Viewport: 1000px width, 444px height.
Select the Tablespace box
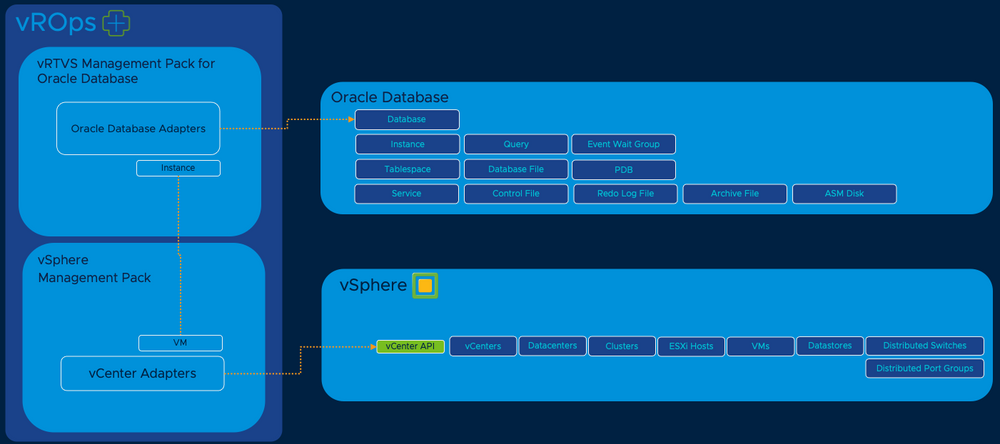coord(407,169)
